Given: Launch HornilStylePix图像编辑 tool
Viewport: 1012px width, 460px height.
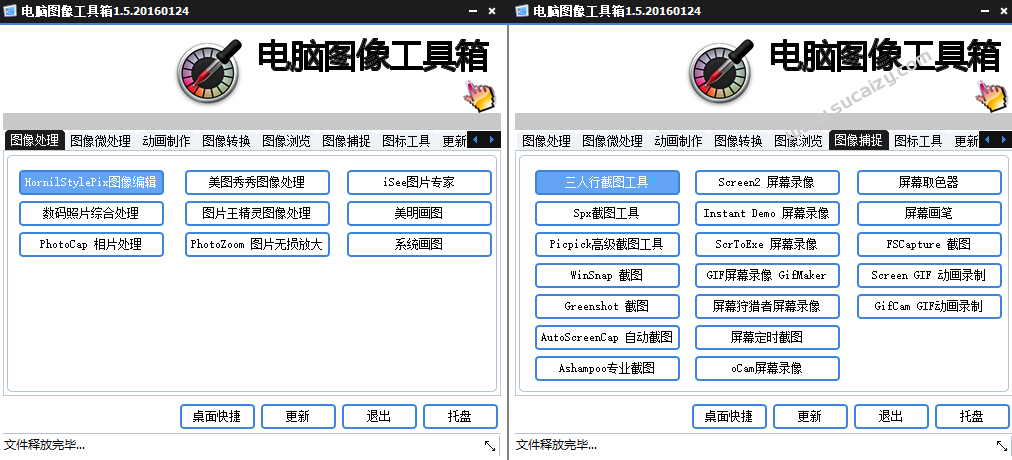Looking at the screenshot, I should 91,182.
